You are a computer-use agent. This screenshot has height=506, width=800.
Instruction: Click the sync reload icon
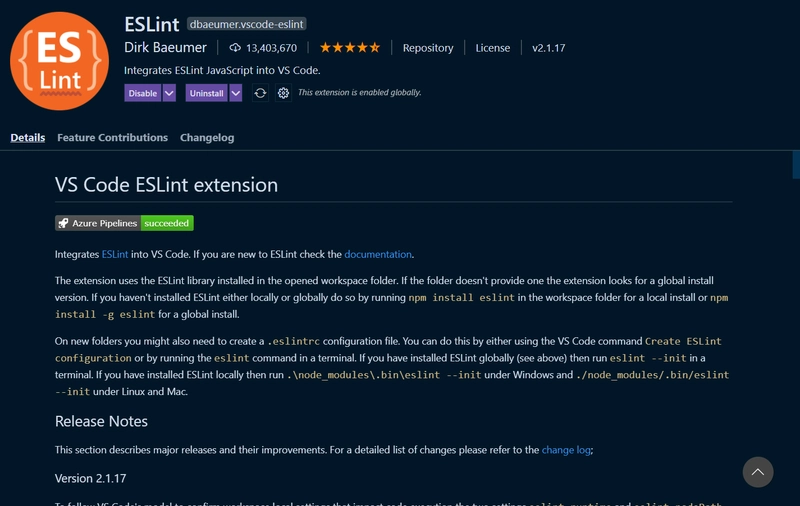click(x=260, y=93)
